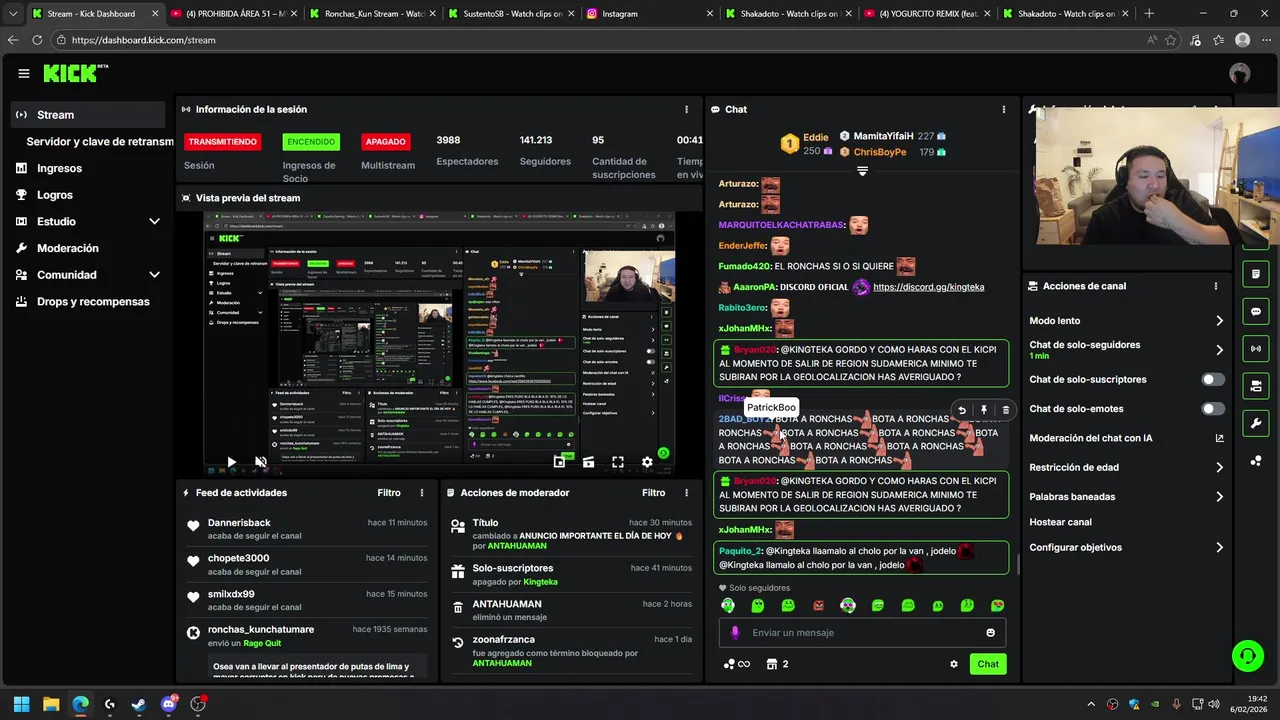Open the broadcast signal icon in right sidebar
The image size is (1280, 720).
(1256, 348)
